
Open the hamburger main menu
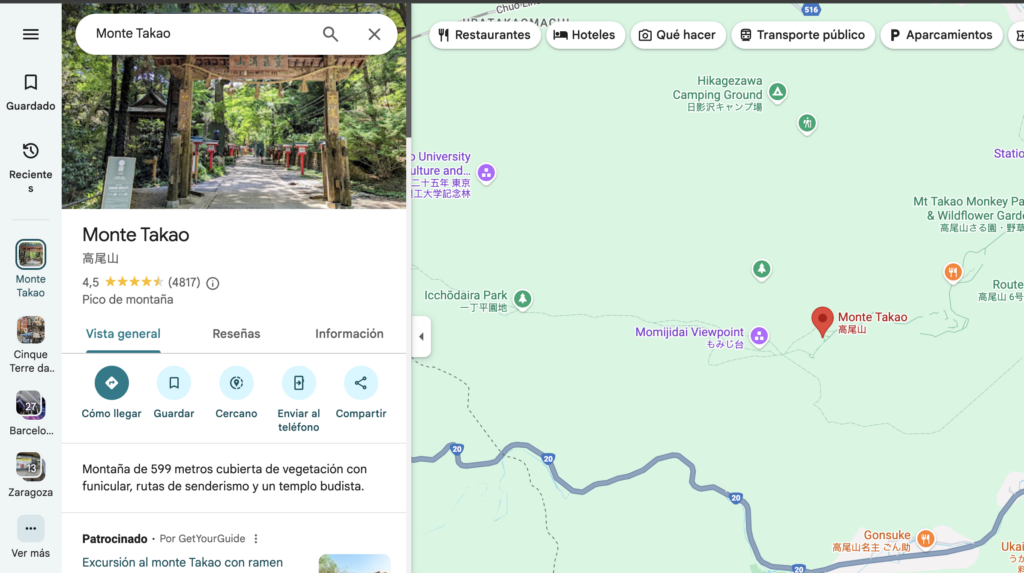[31, 34]
